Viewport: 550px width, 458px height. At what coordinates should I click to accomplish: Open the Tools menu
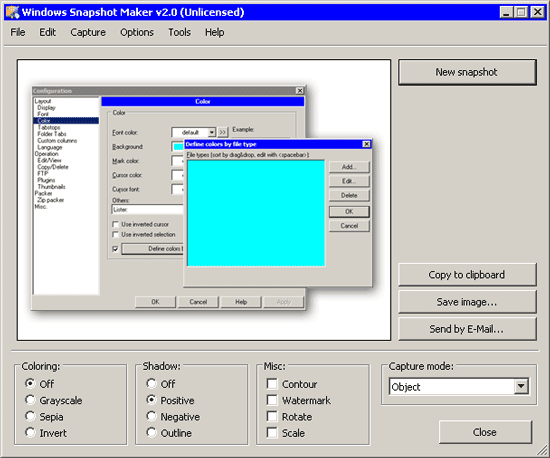coord(179,32)
